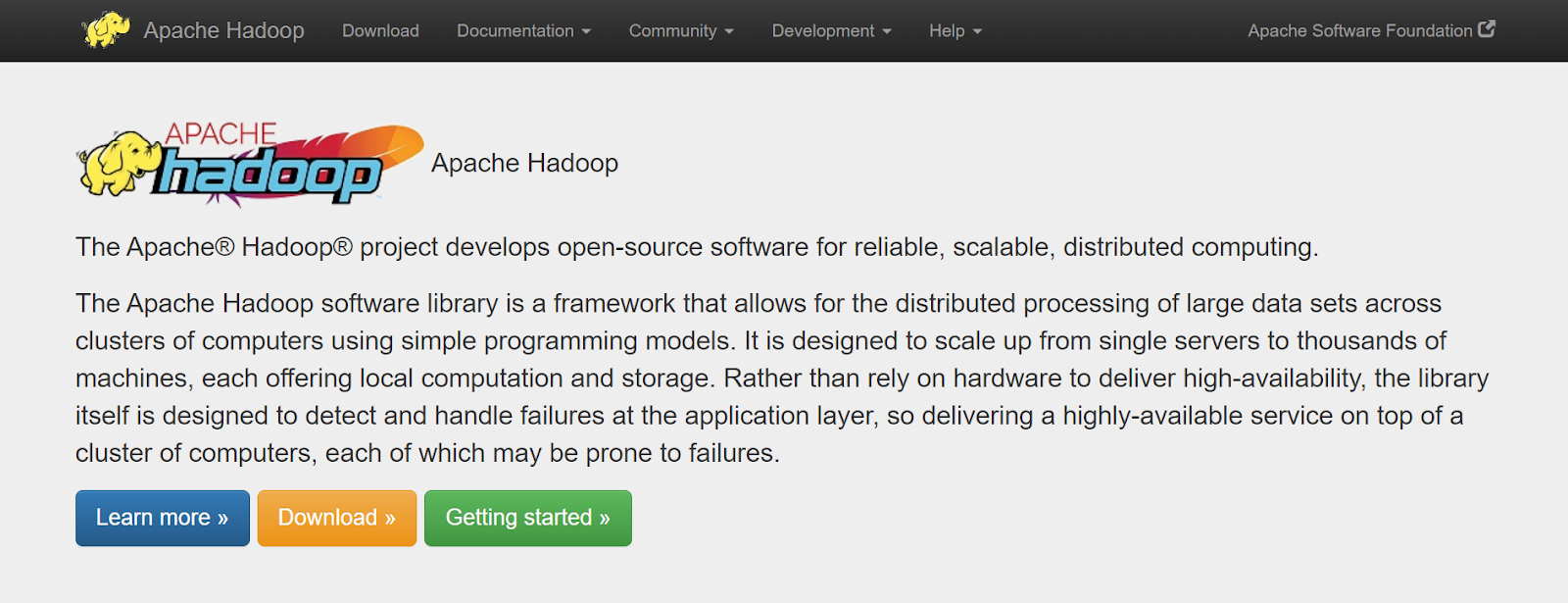This screenshot has width=1568, height=603.
Task: Click the large Apache Hadoop banner logo
Action: (250, 165)
